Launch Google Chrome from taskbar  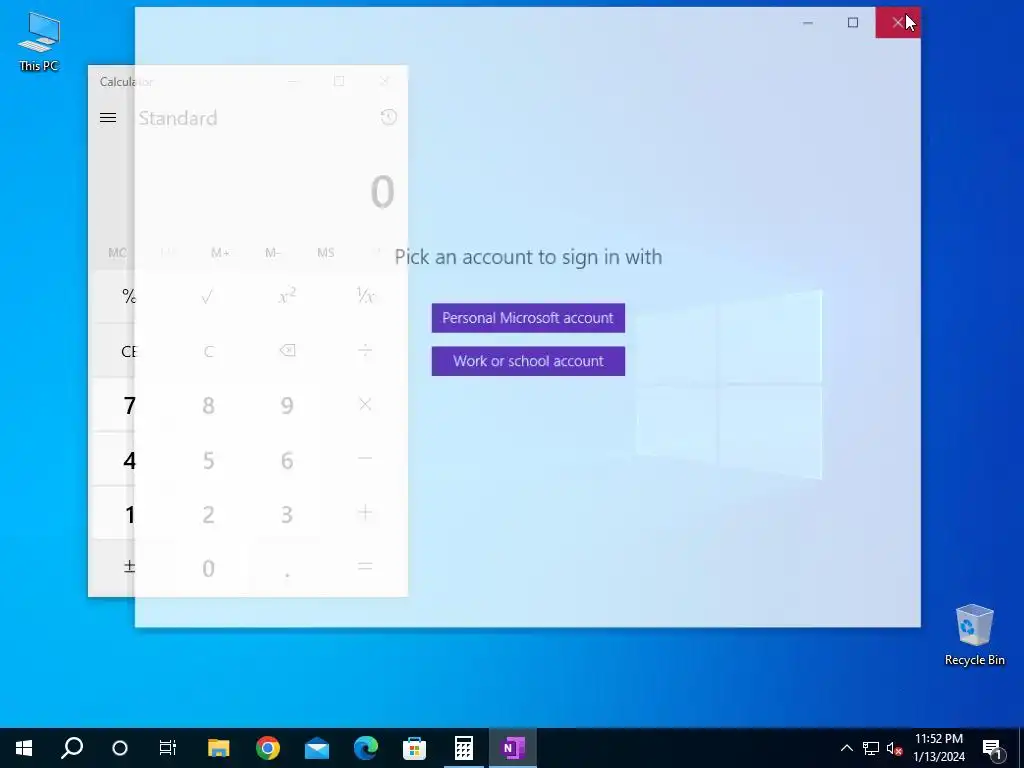(268, 748)
